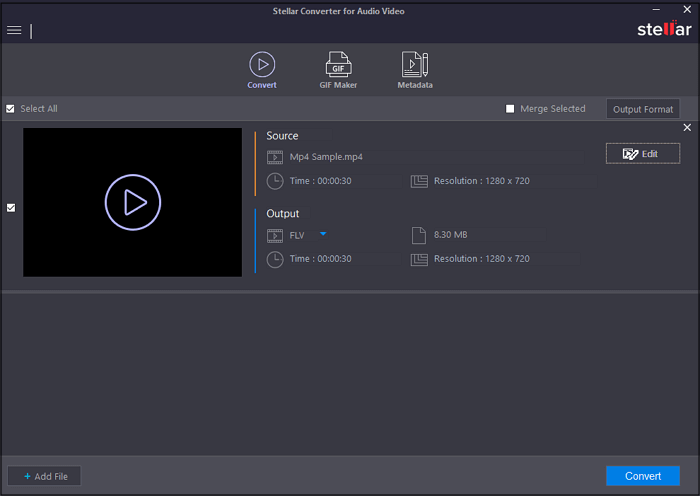Open the Output Format selector
Viewport: 700px width, 496px height.
click(642, 109)
